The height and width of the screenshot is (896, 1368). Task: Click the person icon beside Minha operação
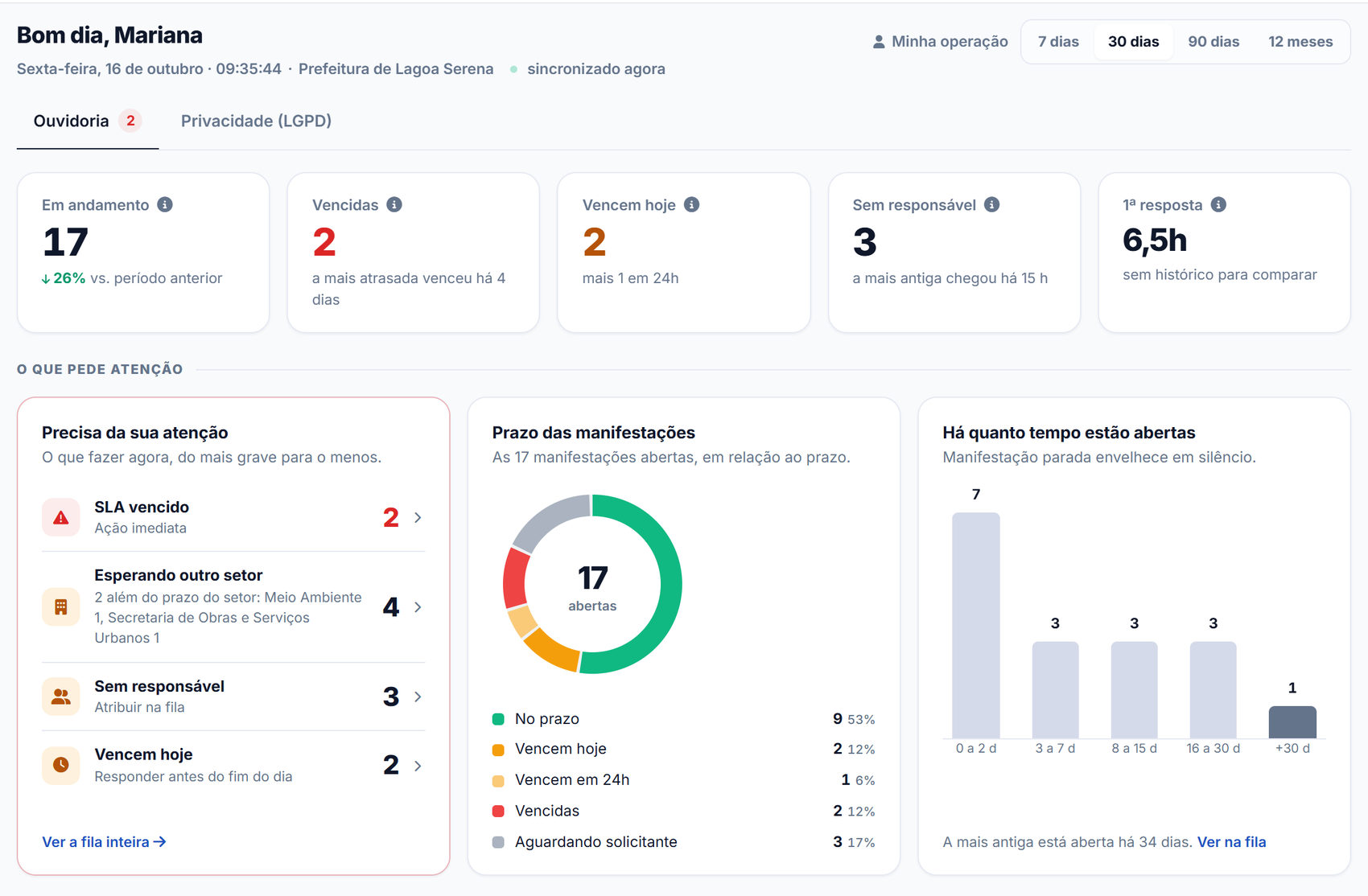[879, 42]
